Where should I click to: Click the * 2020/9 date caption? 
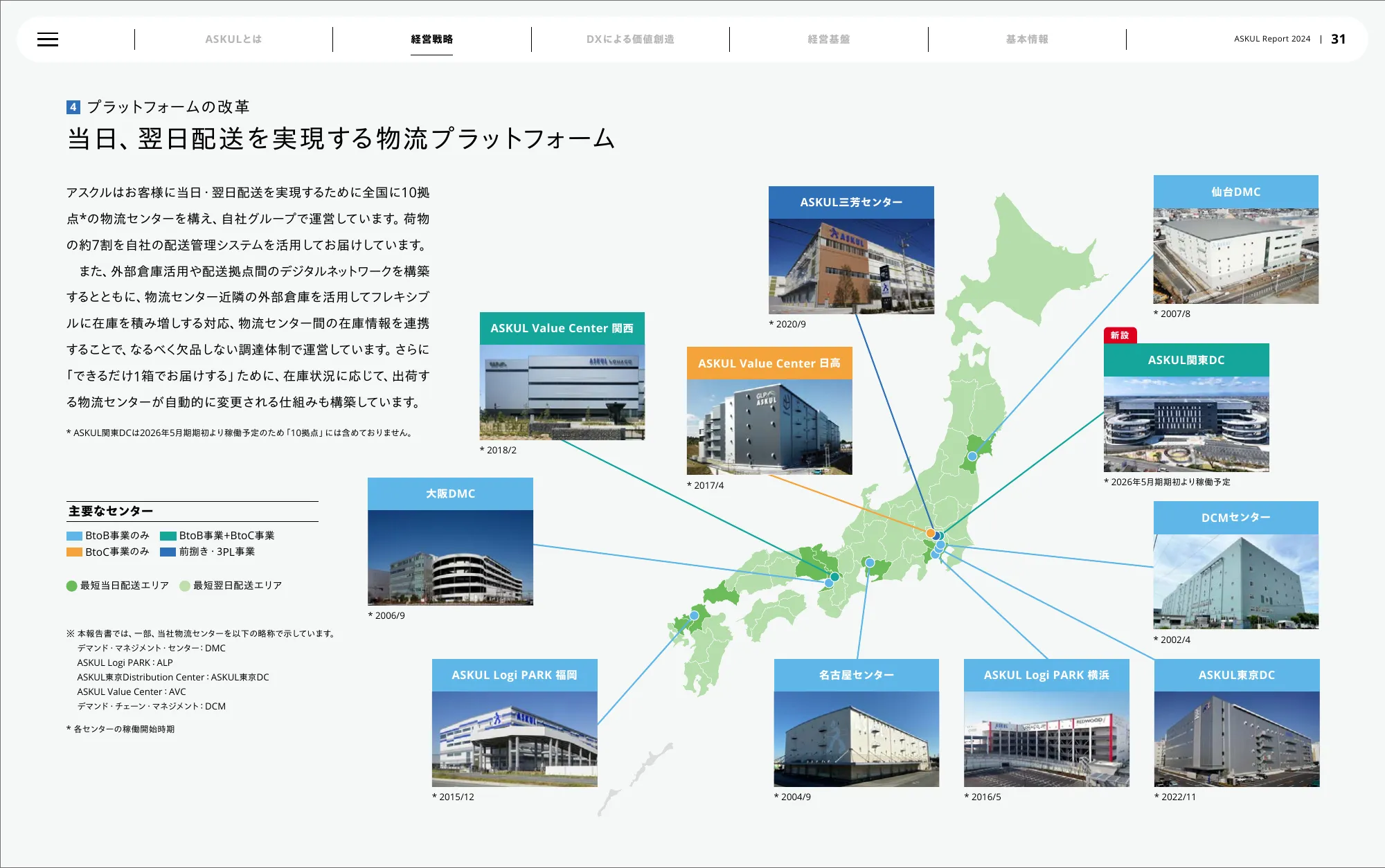click(x=787, y=324)
